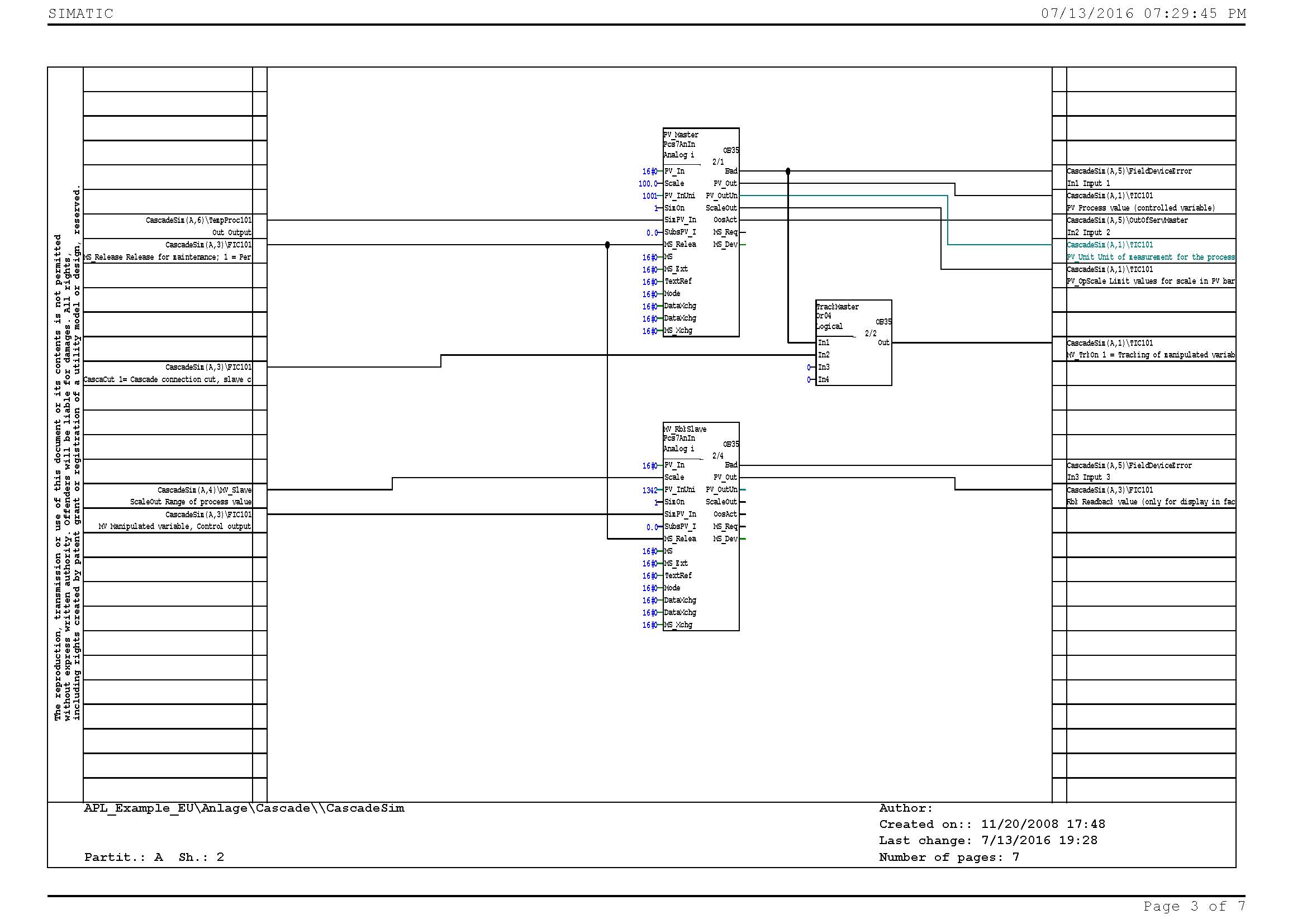Screen dimensions: 1307x924
Task: Select the PV_OutUn output of PV_Master
Action: click(x=721, y=196)
